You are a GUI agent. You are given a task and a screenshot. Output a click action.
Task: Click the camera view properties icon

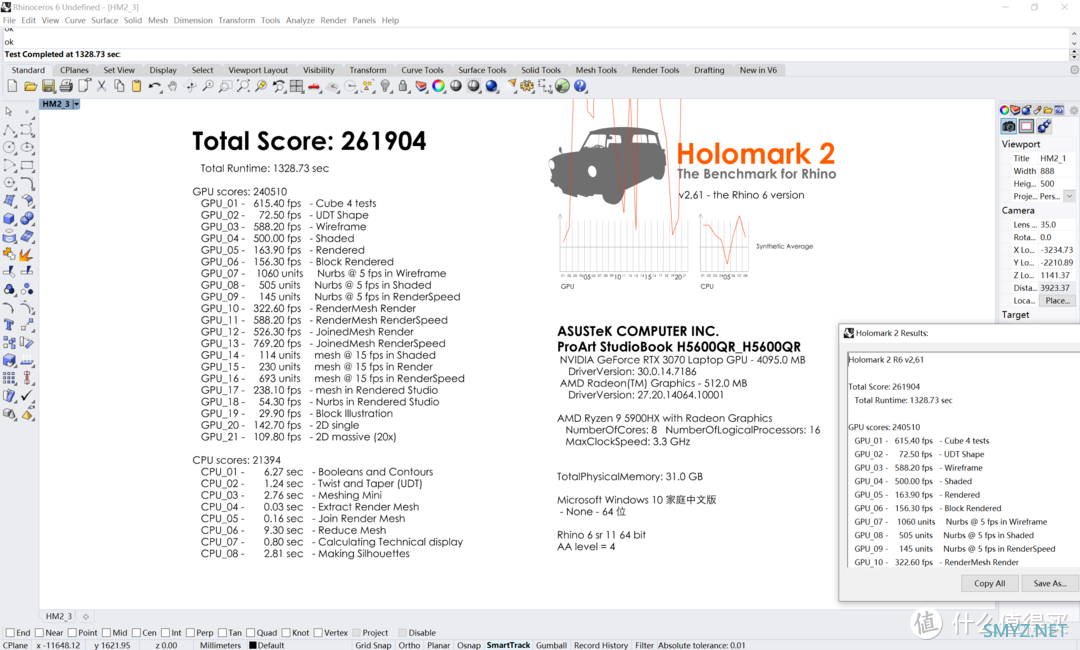coord(1008,126)
